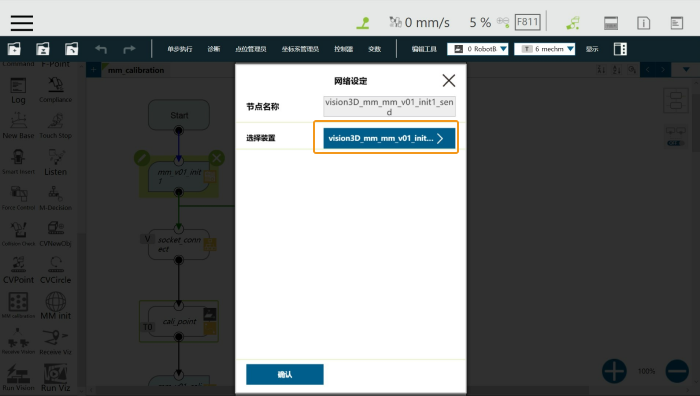
Task: Open the log view icon at top right
Action: tap(677, 23)
